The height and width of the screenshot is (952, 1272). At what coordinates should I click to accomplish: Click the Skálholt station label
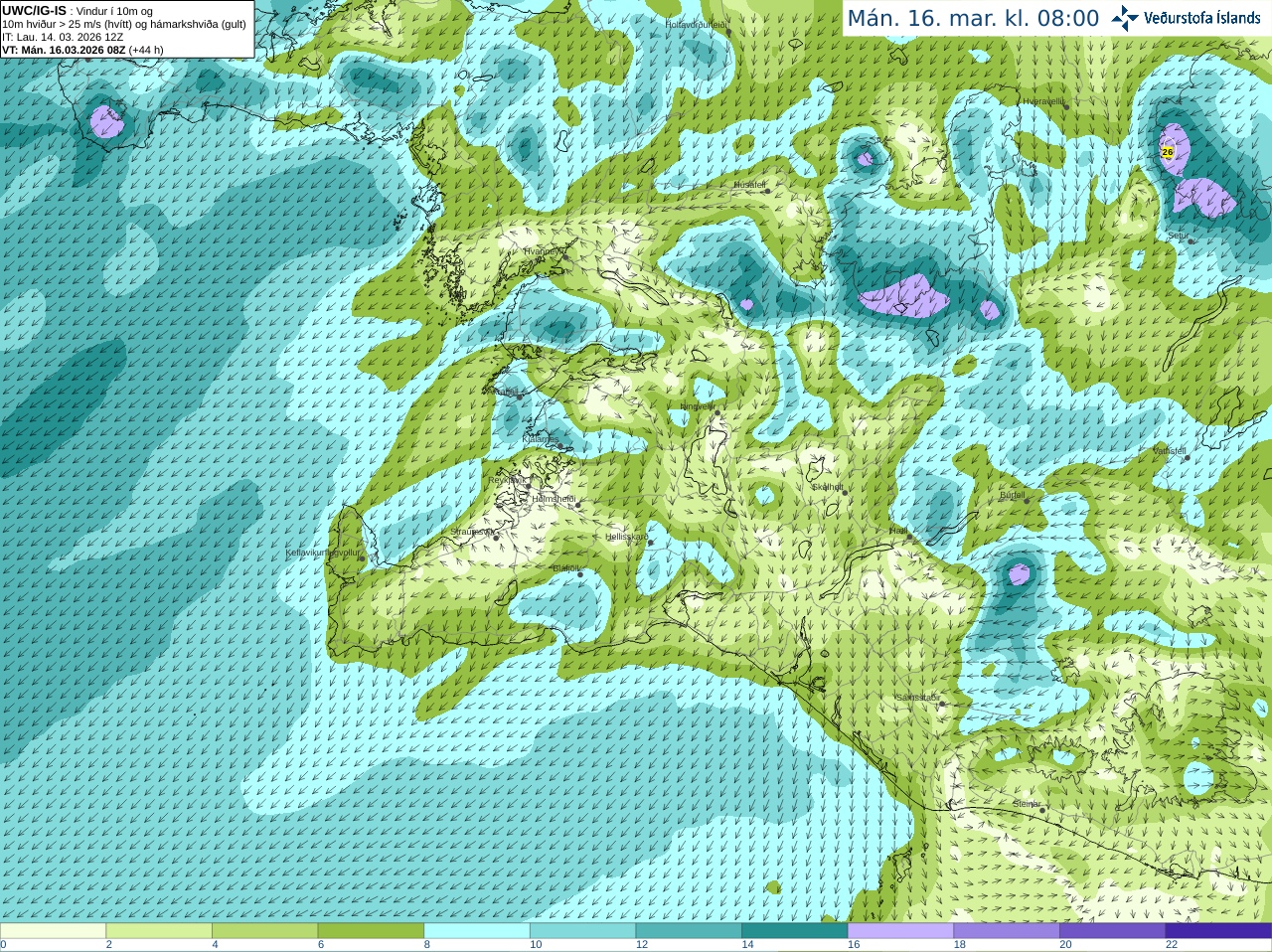(x=828, y=487)
